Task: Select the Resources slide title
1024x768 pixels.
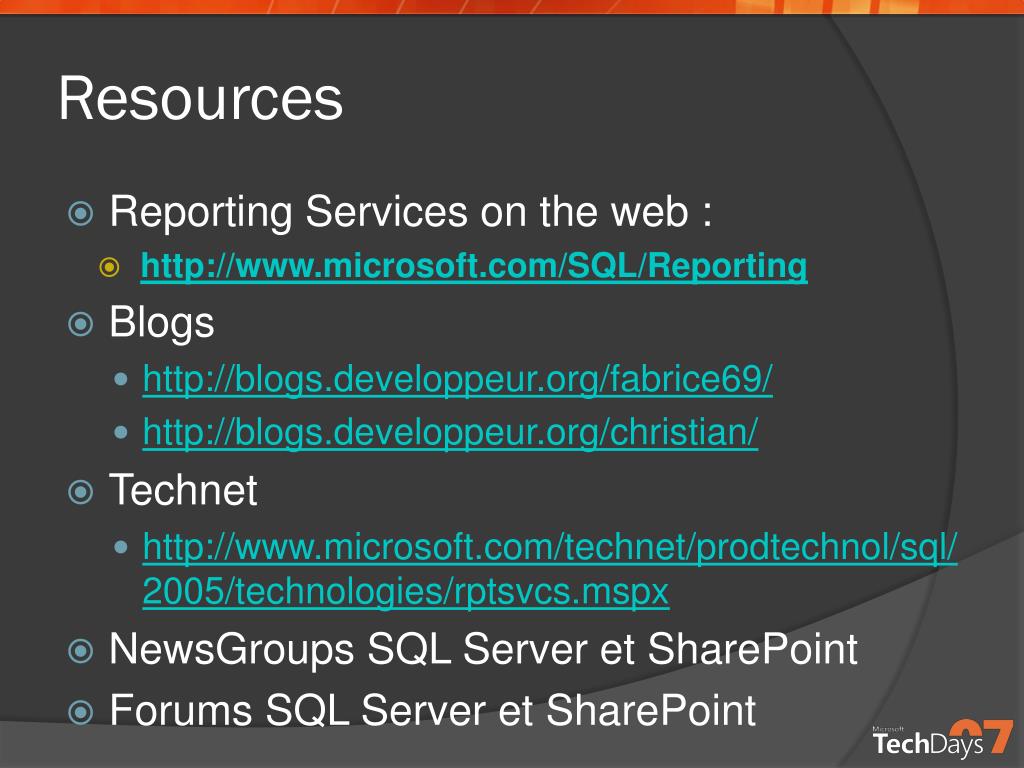Action: point(200,99)
